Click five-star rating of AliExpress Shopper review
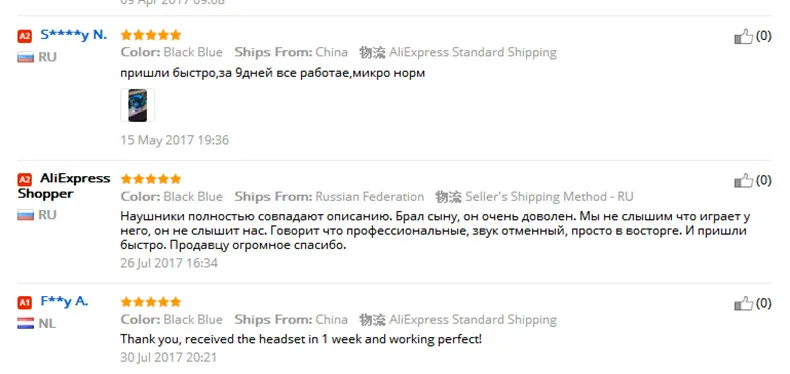Viewport: 790px width, 374px height. coord(151,179)
